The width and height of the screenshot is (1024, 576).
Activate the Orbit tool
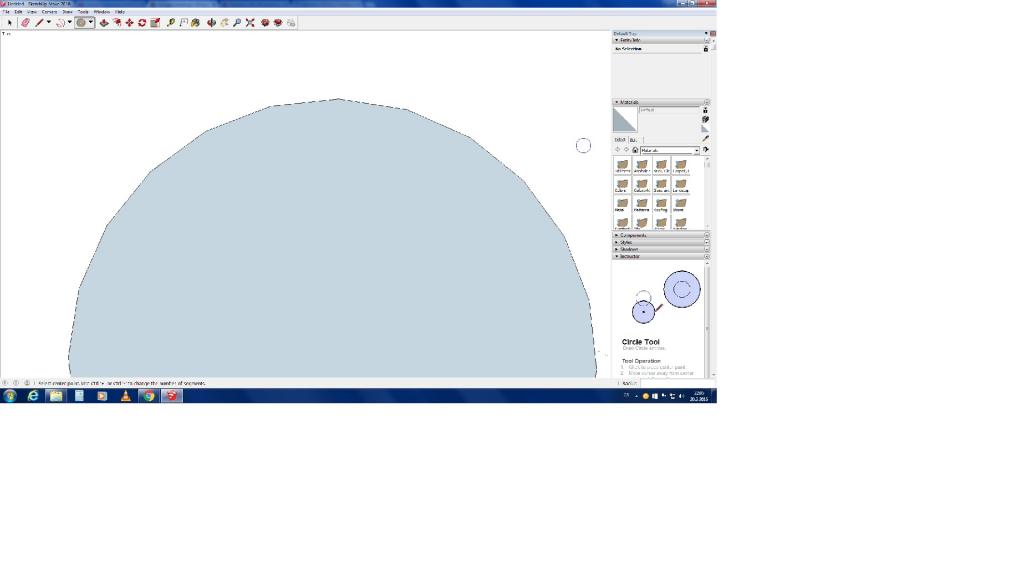click(x=211, y=22)
